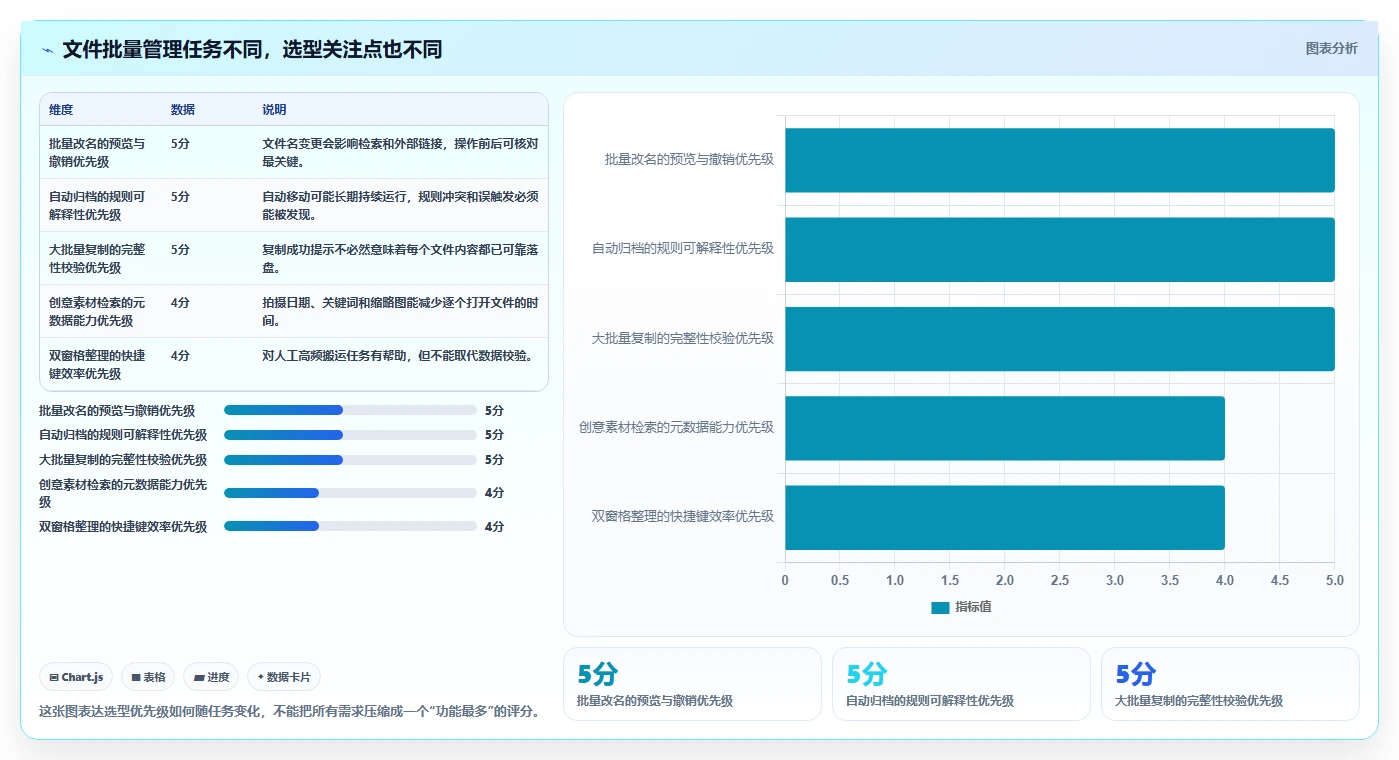Click chart bar for 自动归档的规则可解释性优先级

(1059, 249)
